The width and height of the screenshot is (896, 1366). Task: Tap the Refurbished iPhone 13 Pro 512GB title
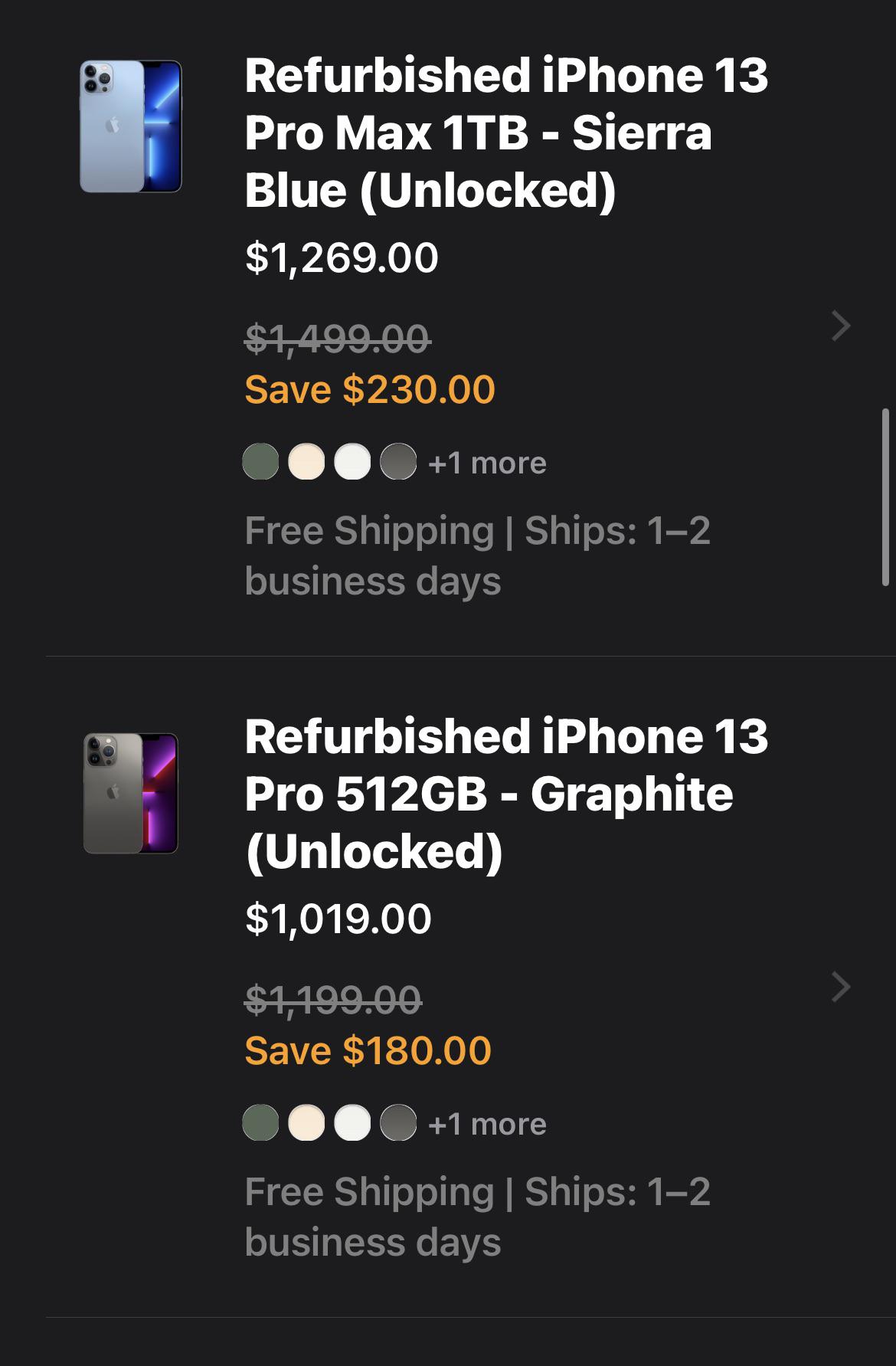point(505,793)
